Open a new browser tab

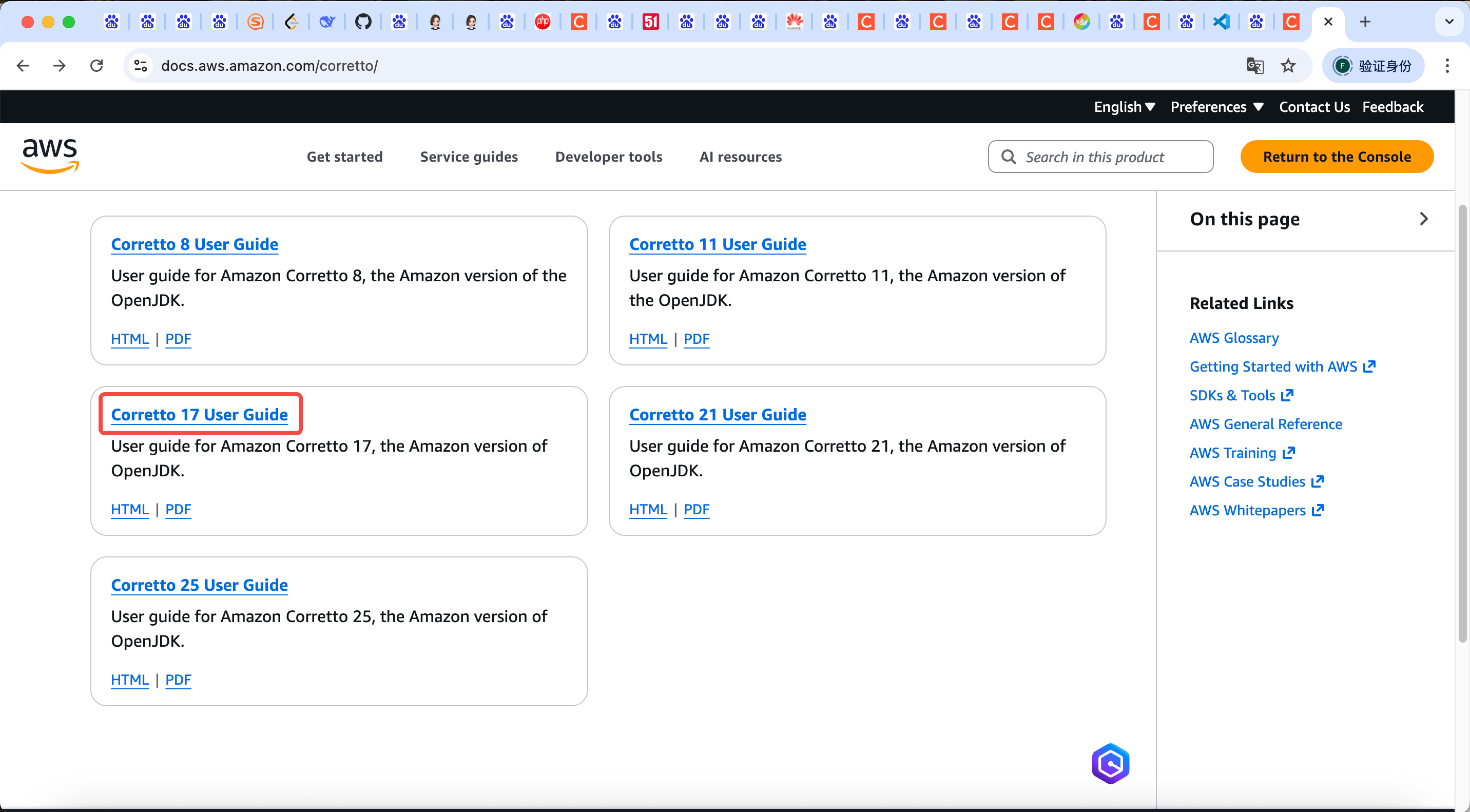pyautogui.click(x=1364, y=22)
